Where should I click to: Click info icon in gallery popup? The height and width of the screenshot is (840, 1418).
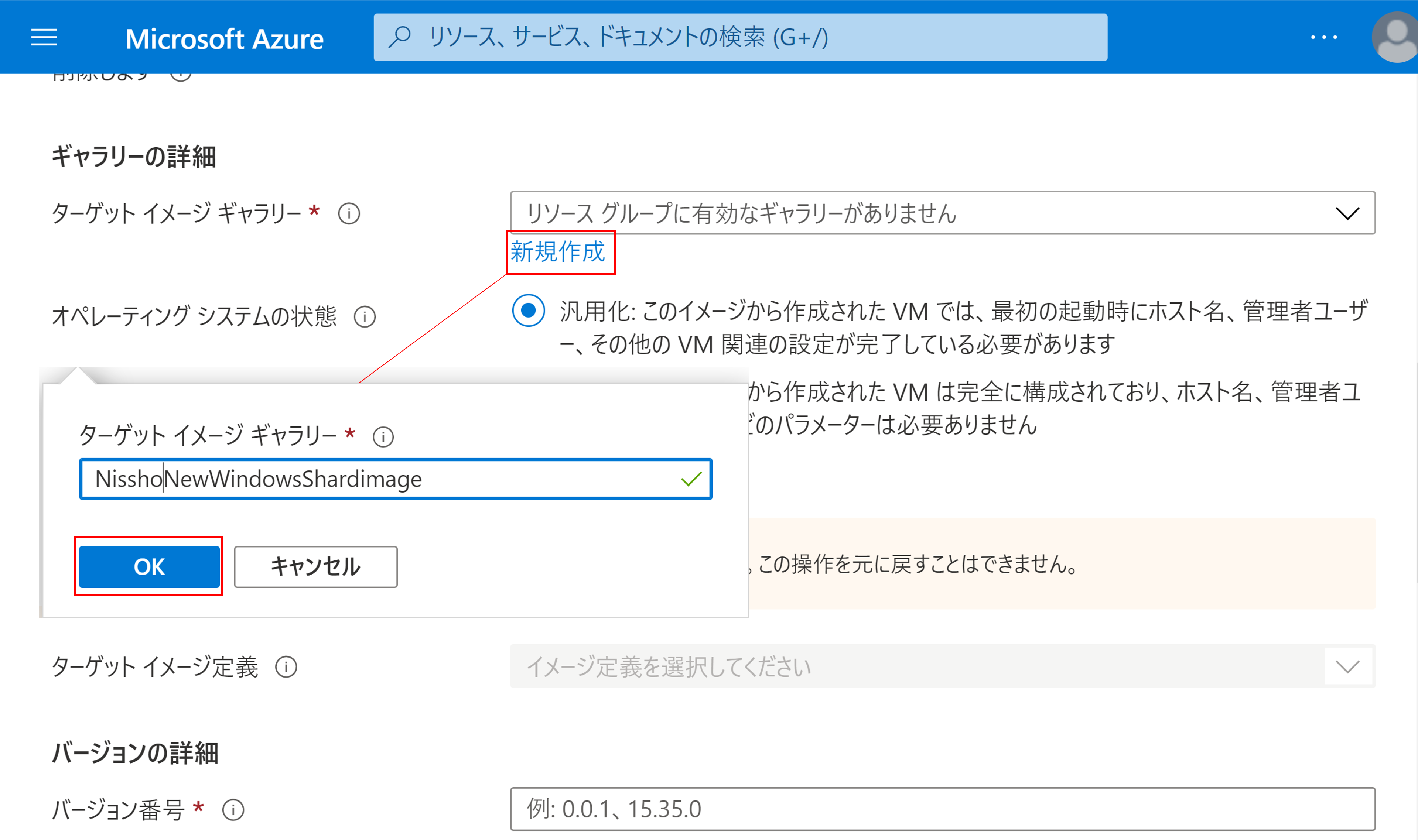click(383, 436)
